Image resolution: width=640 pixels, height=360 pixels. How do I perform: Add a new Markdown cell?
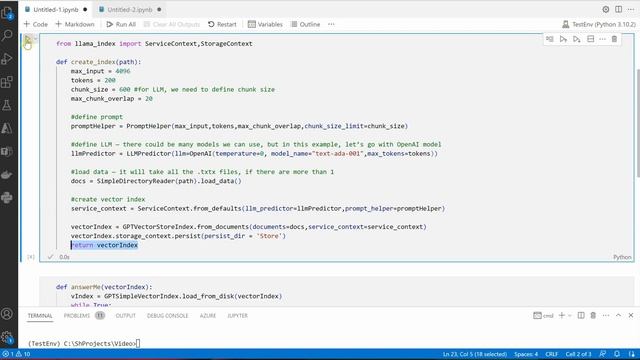click(75, 24)
